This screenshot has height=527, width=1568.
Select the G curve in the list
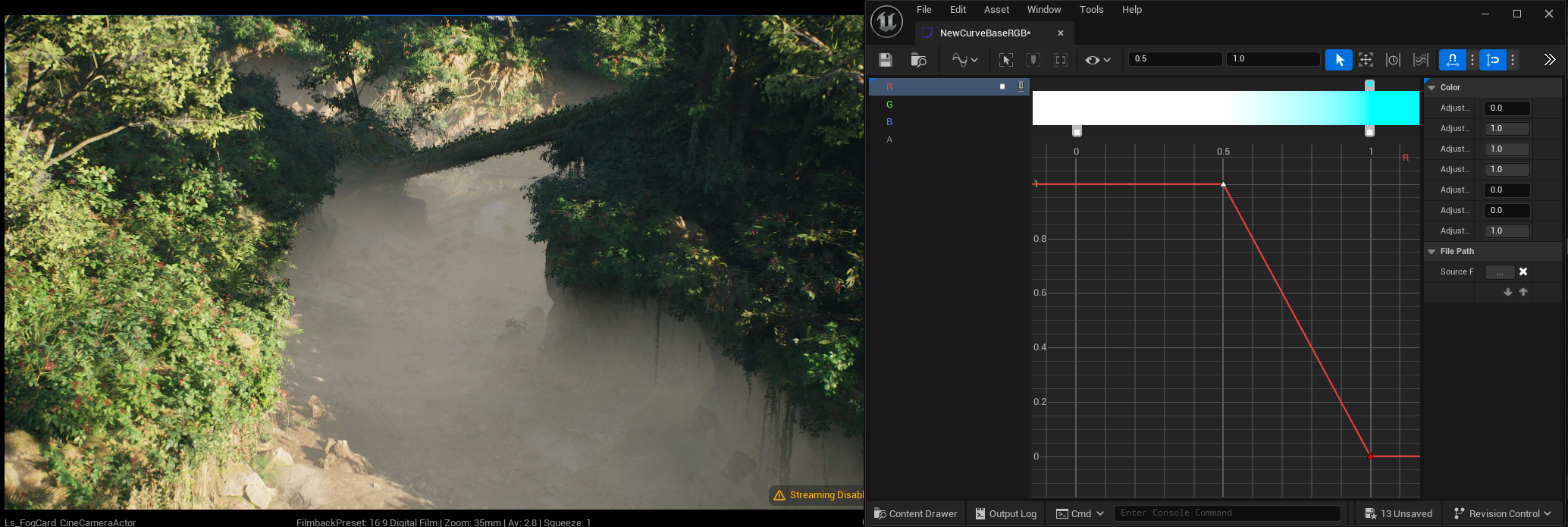click(889, 105)
